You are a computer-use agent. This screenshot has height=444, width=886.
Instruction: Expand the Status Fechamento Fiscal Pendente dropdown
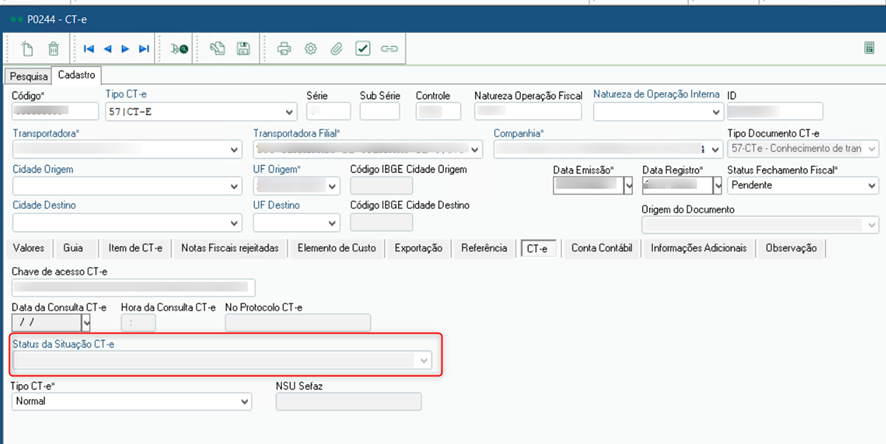[x=872, y=185]
